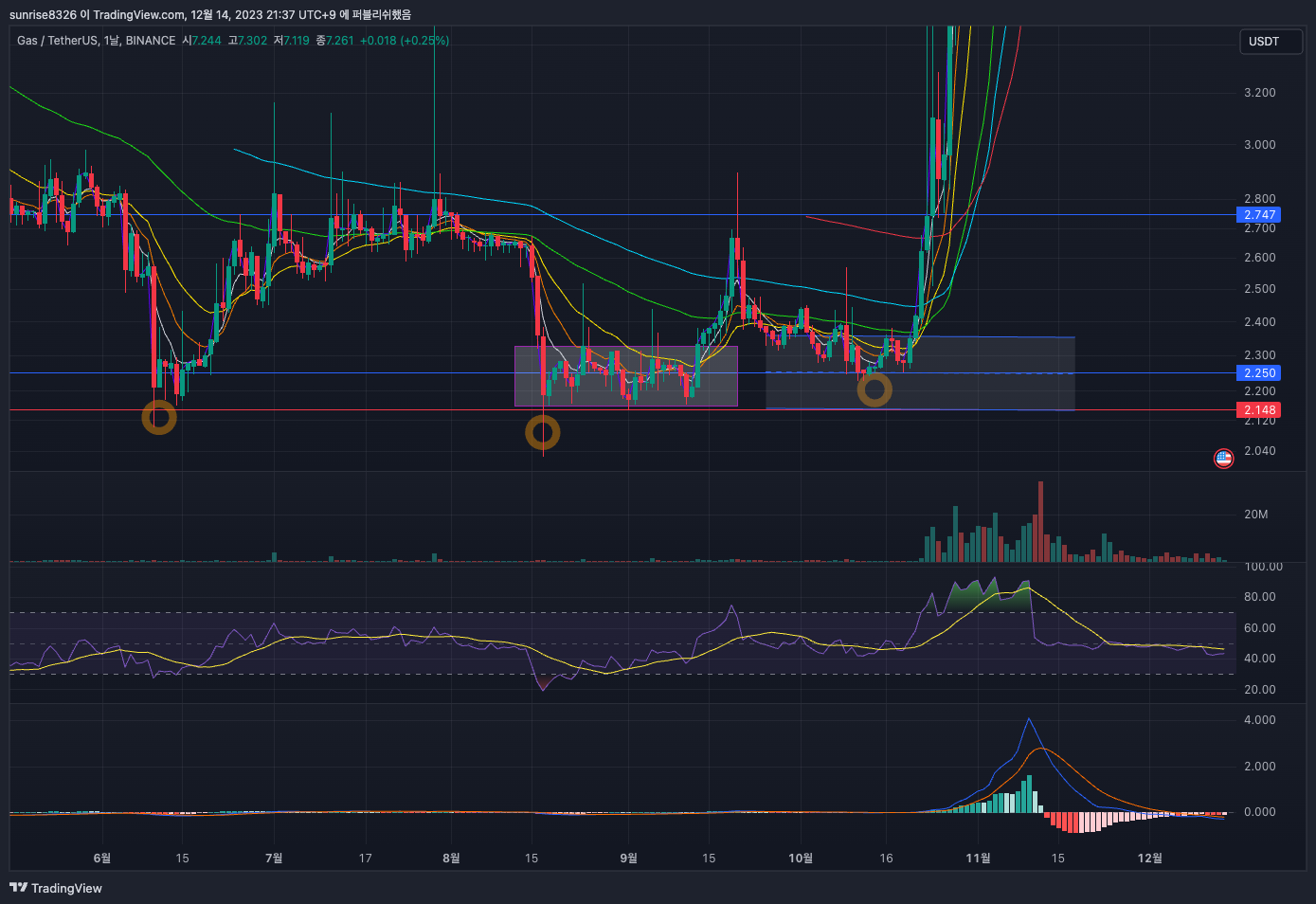Click the 20M volume axis label
The width and height of the screenshot is (1316, 904).
coord(1256,515)
